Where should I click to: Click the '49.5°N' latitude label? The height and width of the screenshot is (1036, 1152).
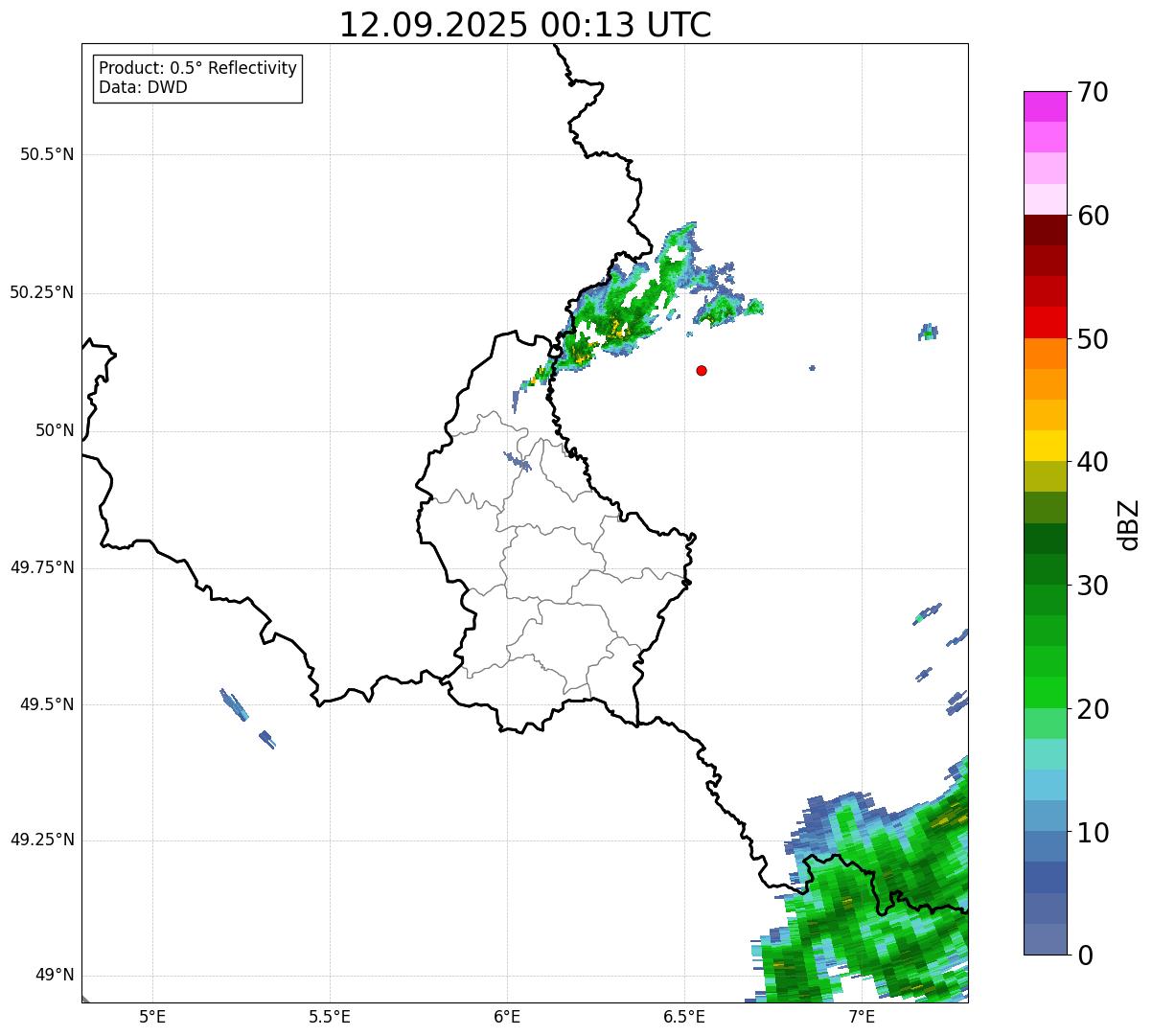[47, 704]
